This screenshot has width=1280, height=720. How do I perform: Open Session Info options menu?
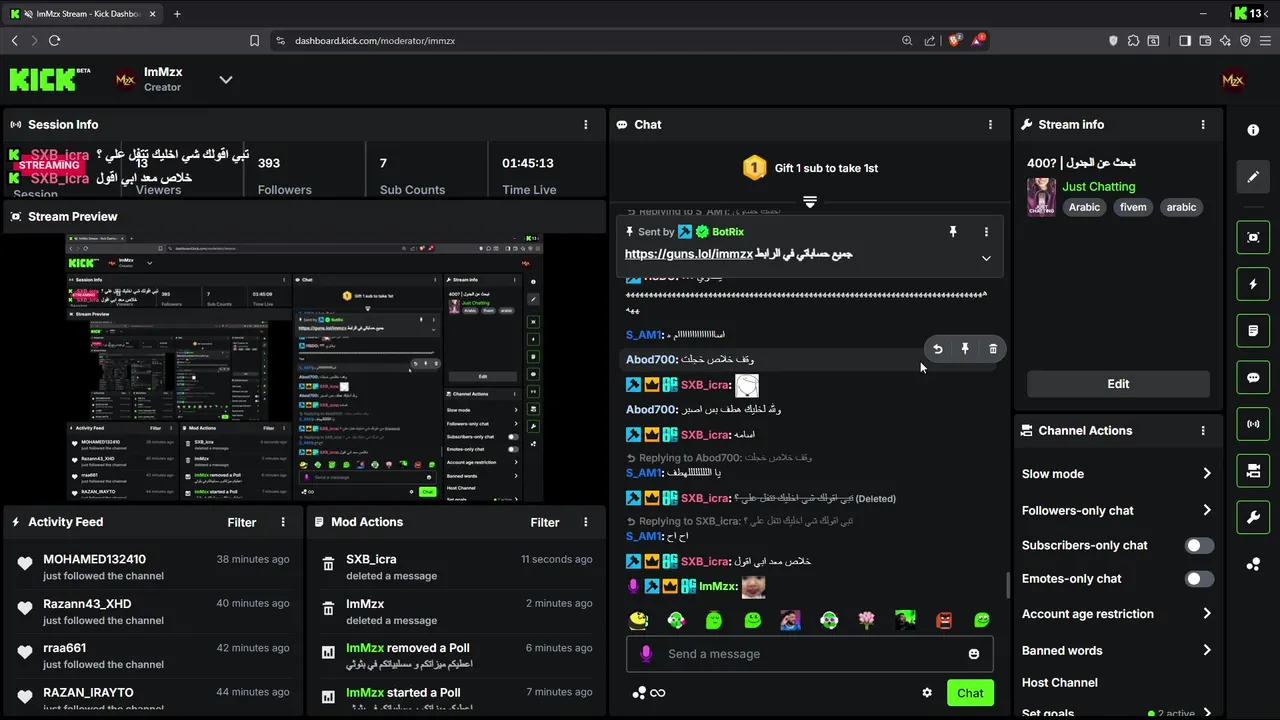pos(586,125)
